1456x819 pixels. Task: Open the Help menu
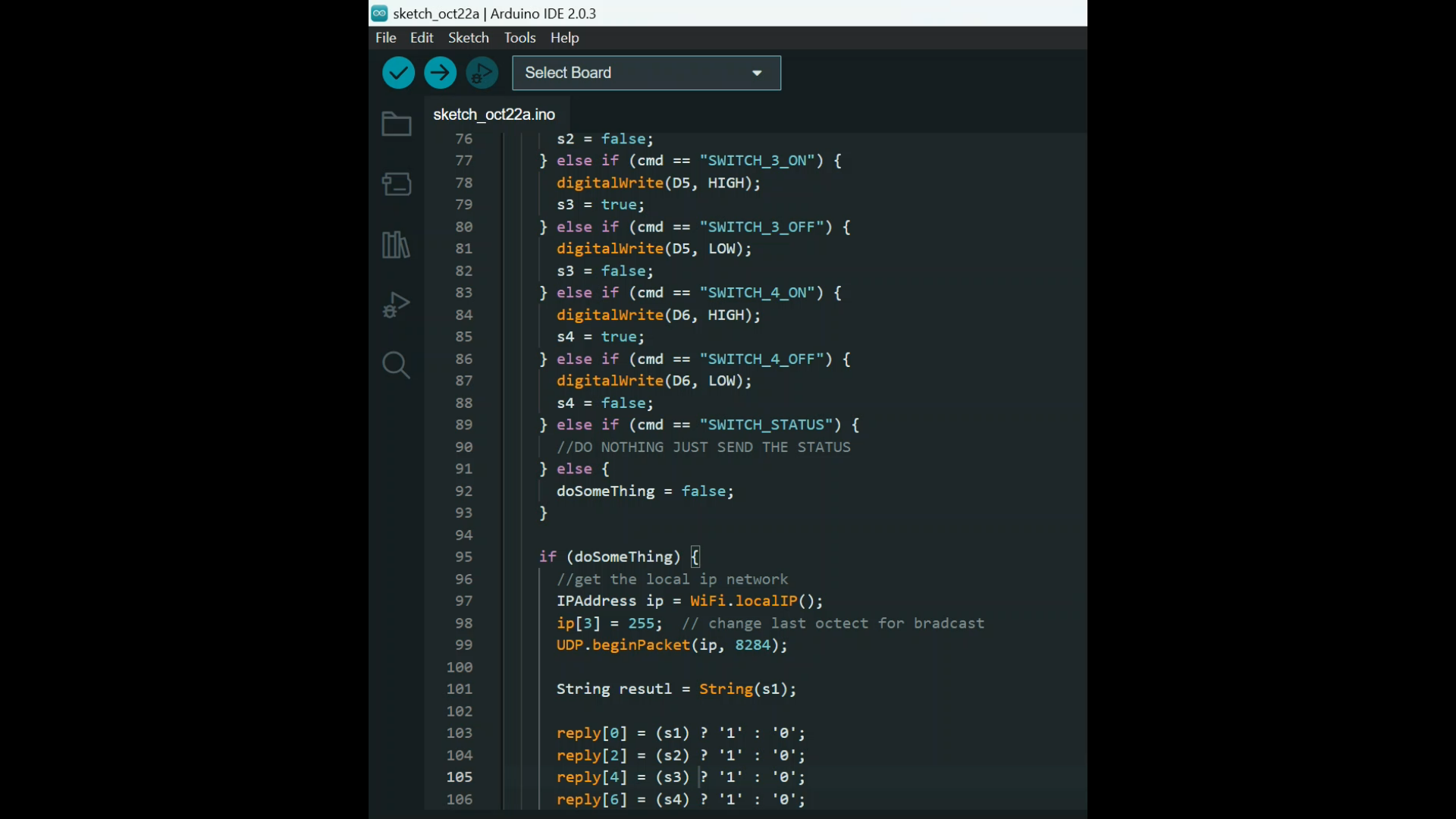tap(564, 37)
